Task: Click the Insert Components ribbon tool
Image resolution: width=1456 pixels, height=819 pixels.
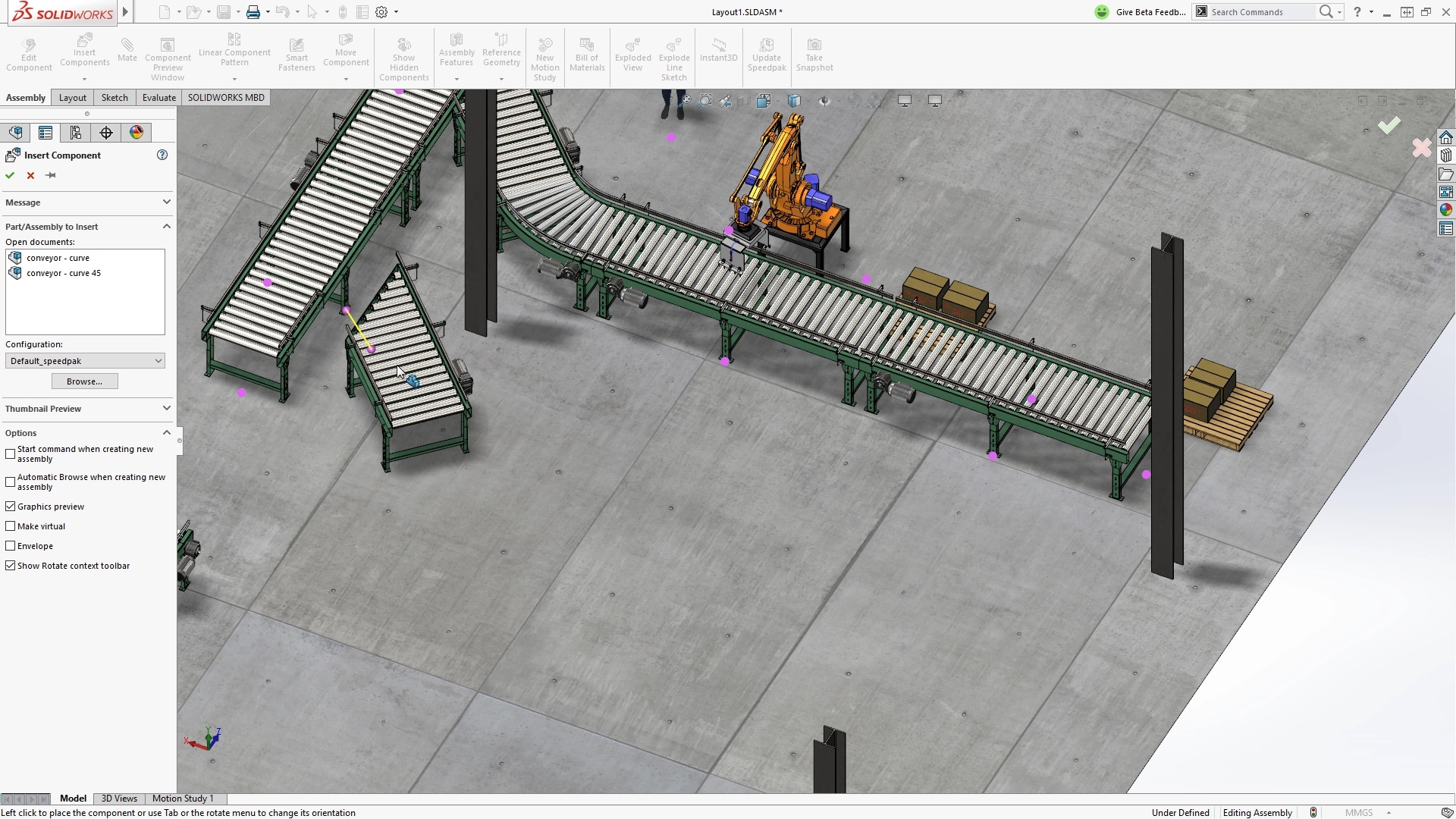Action: (x=84, y=50)
